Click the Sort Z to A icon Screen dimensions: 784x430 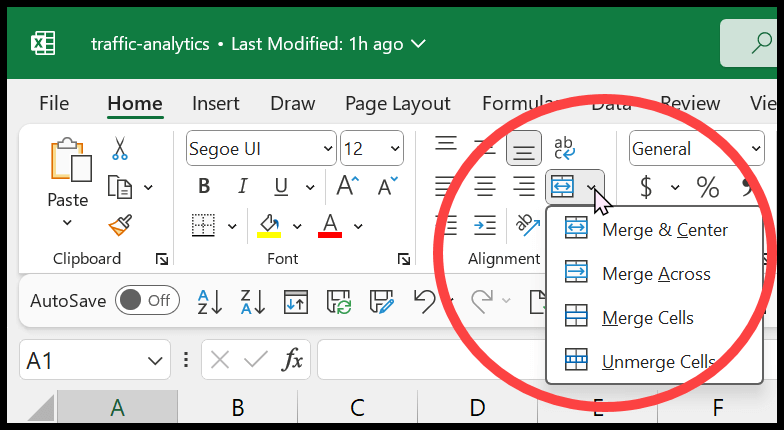(x=252, y=301)
